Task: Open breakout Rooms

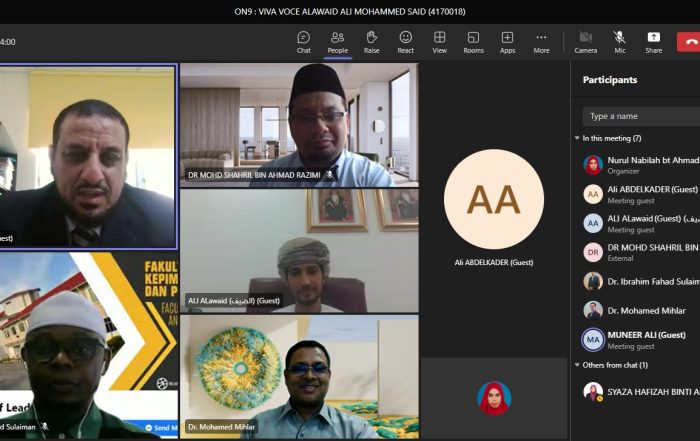Action: [473, 41]
